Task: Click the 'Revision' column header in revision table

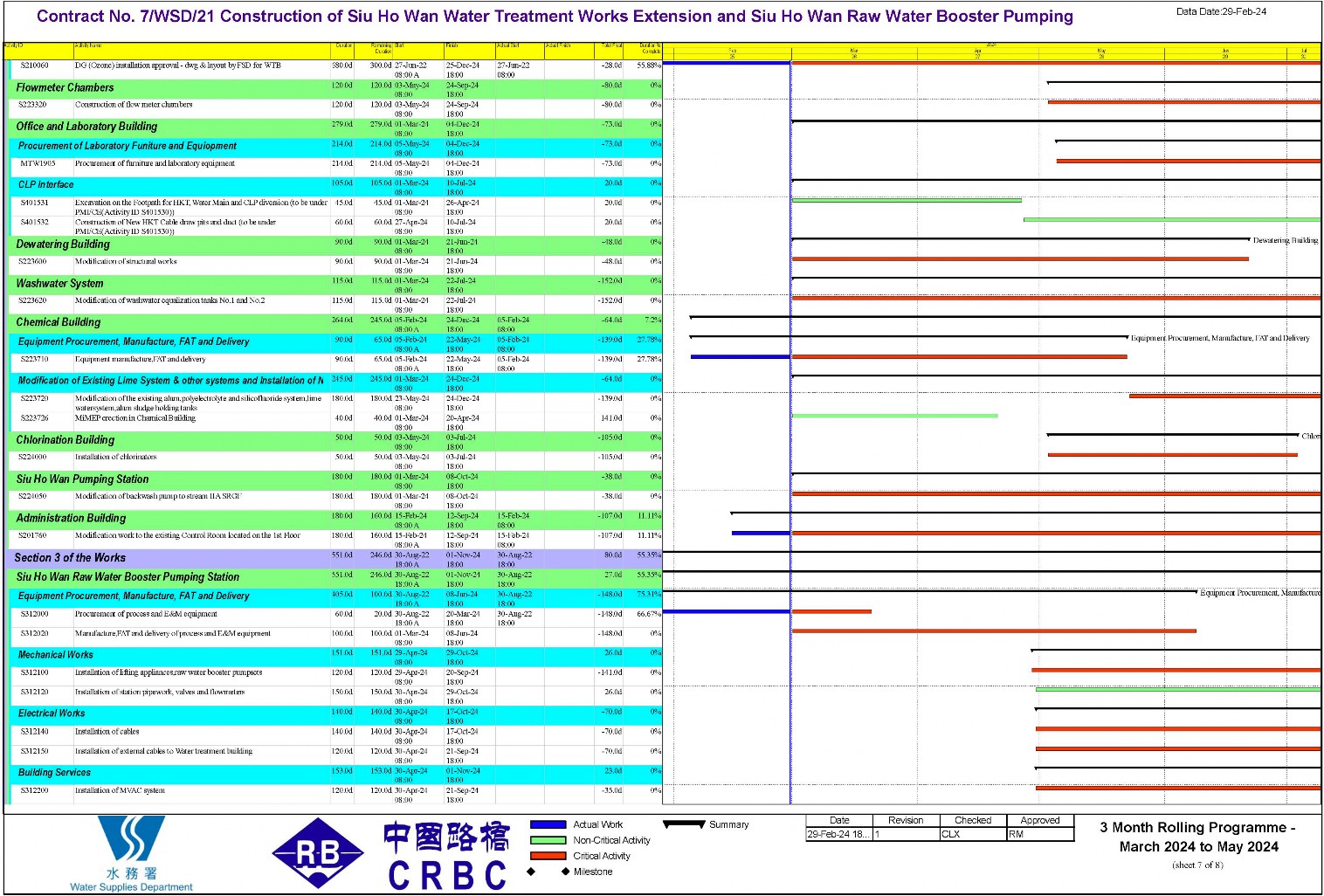Action: tap(906, 820)
